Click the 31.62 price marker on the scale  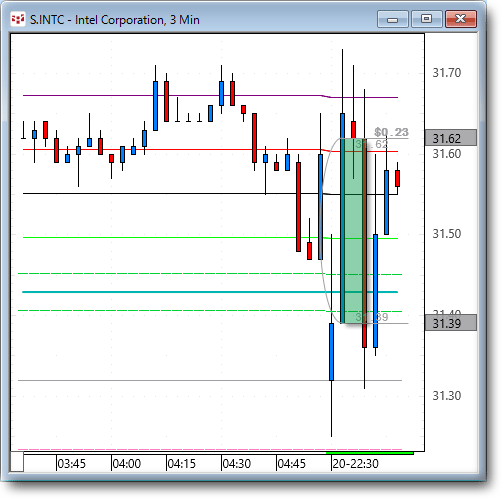[x=451, y=138]
